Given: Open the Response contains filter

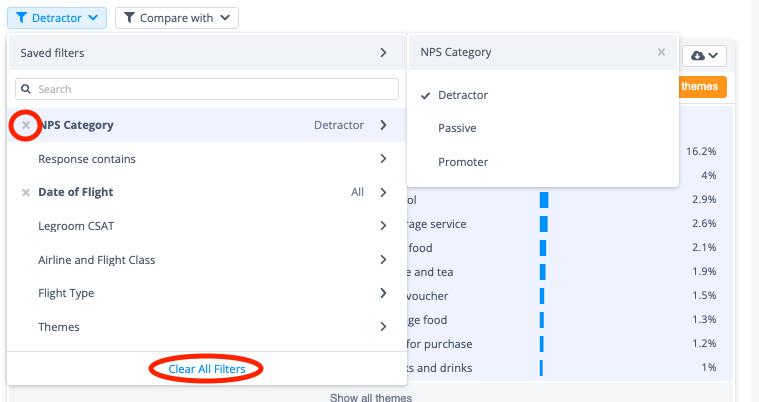Looking at the screenshot, I should tap(207, 159).
